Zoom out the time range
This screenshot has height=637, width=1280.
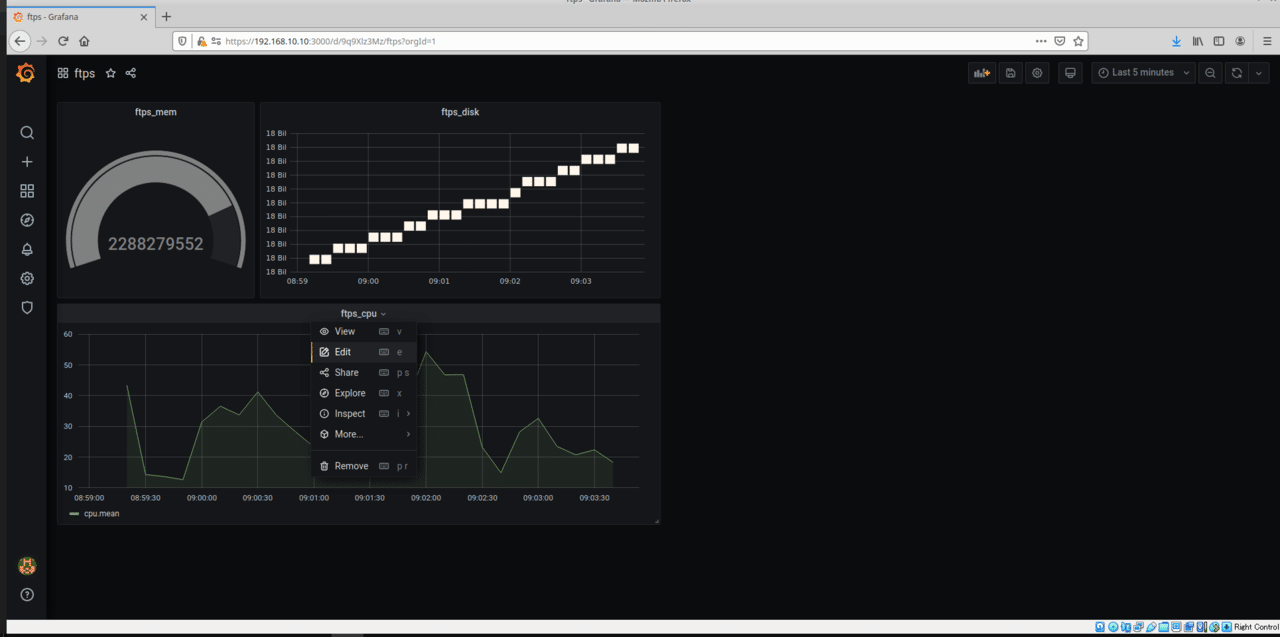point(1210,73)
